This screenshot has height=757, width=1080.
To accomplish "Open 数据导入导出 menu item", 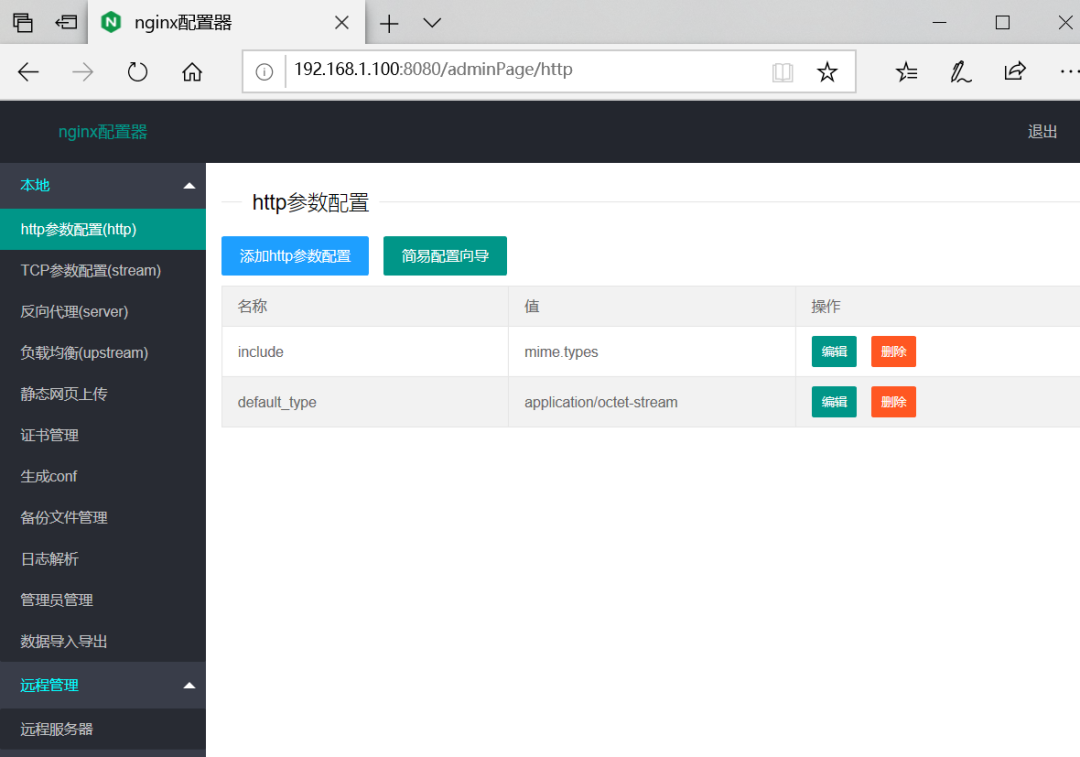I will tap(103, 641).
